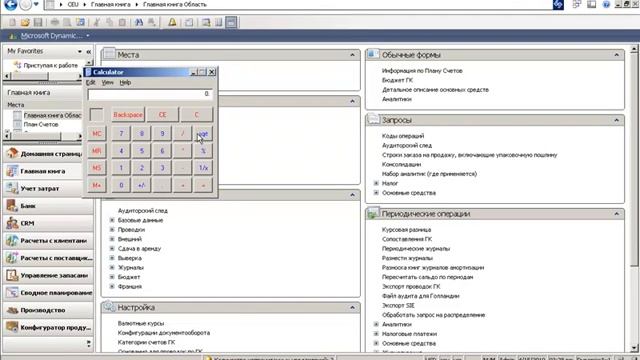This screenshot has width=640, height=360.
Task: Click favorites pane horizontal scrollbar
Action: (43, 76)
